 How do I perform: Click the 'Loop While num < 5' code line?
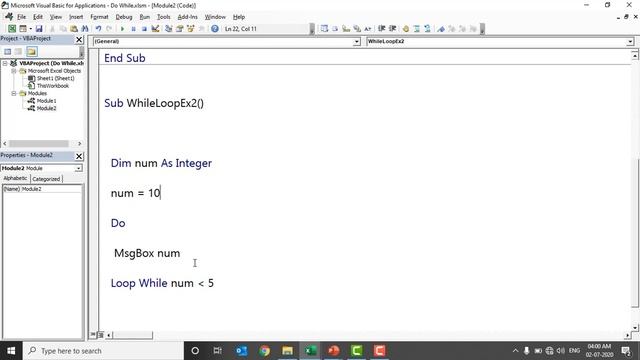tap(162, 283)
